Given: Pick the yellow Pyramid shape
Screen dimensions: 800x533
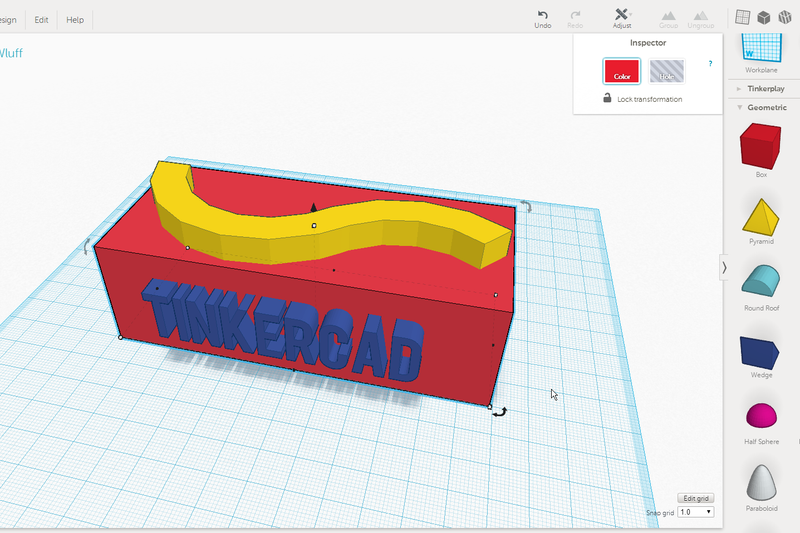Looking at the screenshot, I should tap(761, 218).
